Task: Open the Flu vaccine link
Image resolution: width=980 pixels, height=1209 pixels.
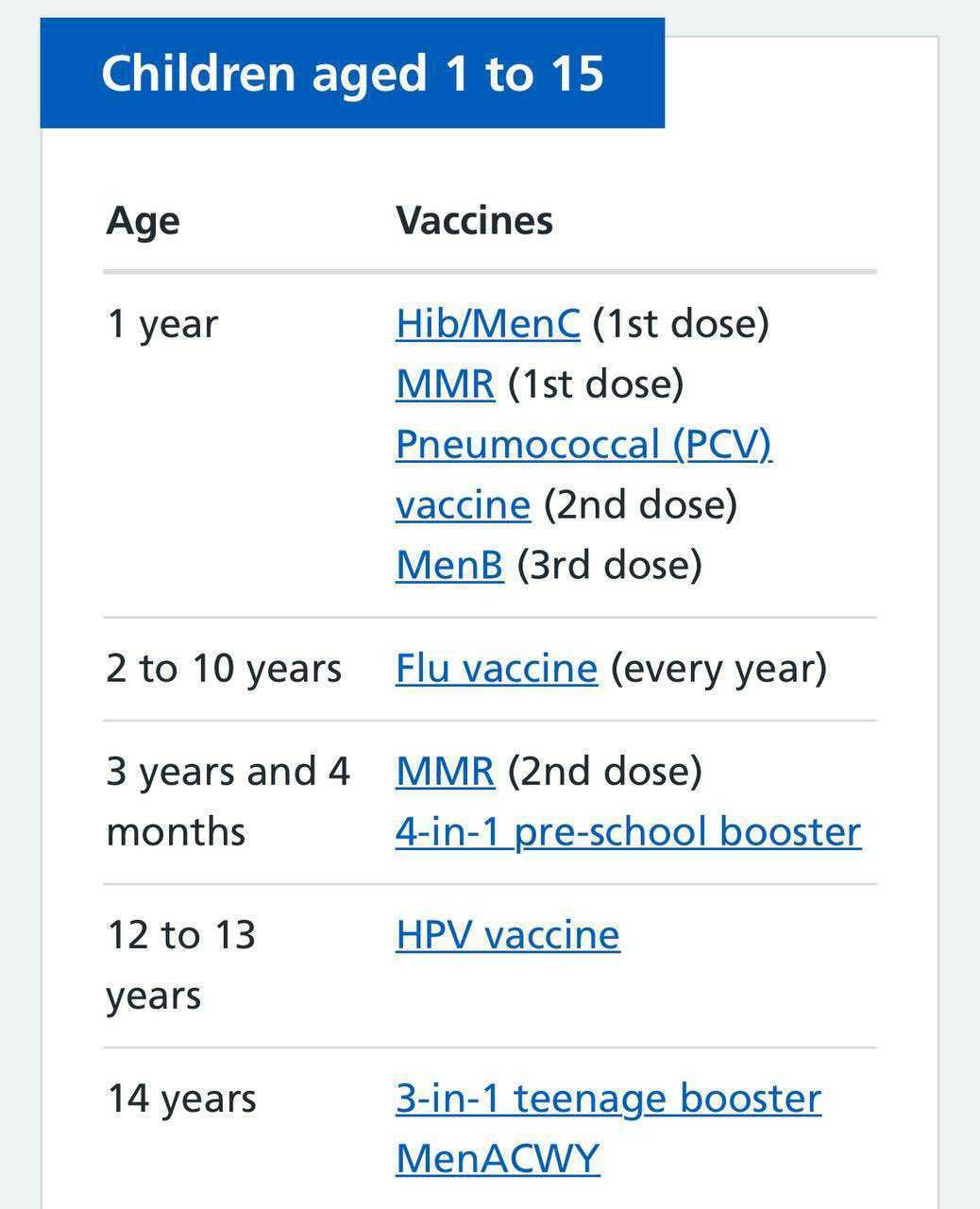Action: (496, 669)
